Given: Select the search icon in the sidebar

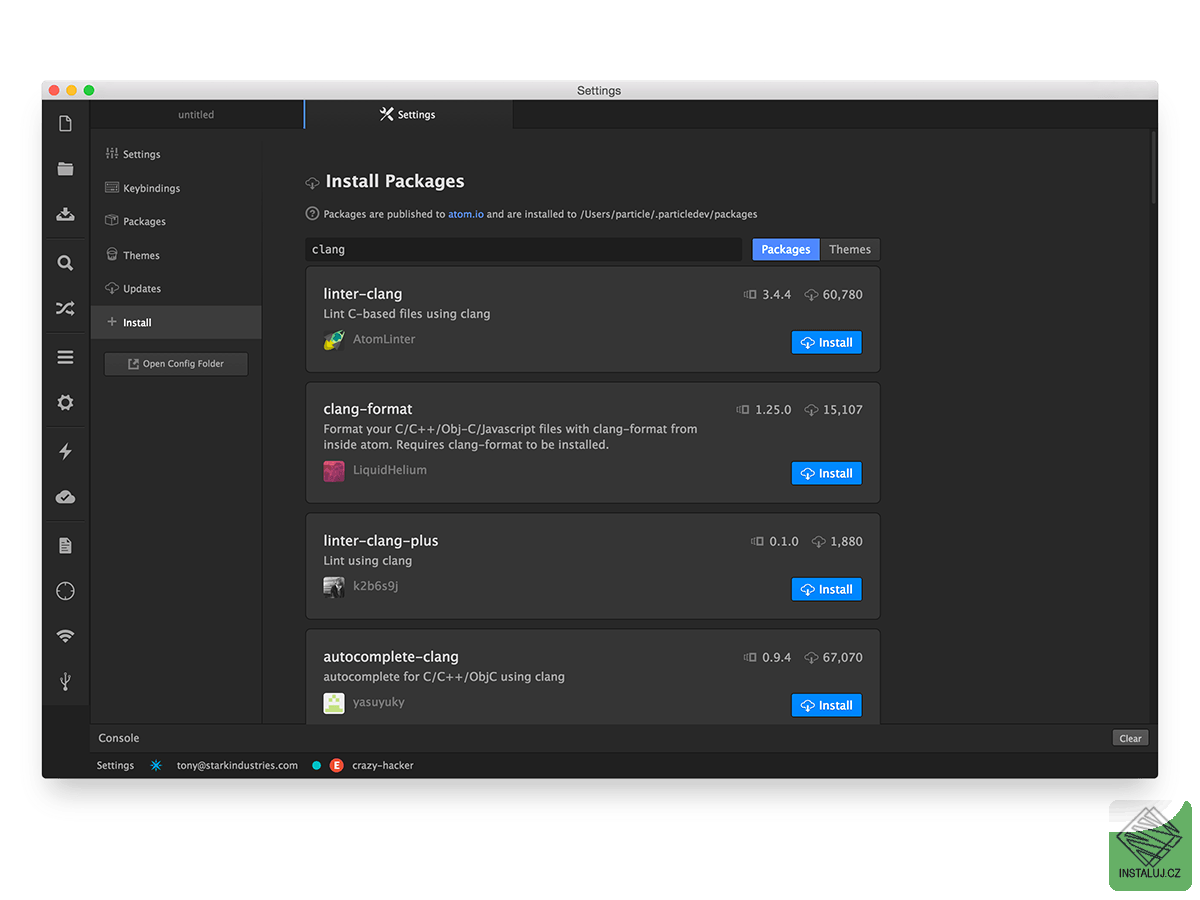Looking at the screenshot, I should tap(65, 262).
